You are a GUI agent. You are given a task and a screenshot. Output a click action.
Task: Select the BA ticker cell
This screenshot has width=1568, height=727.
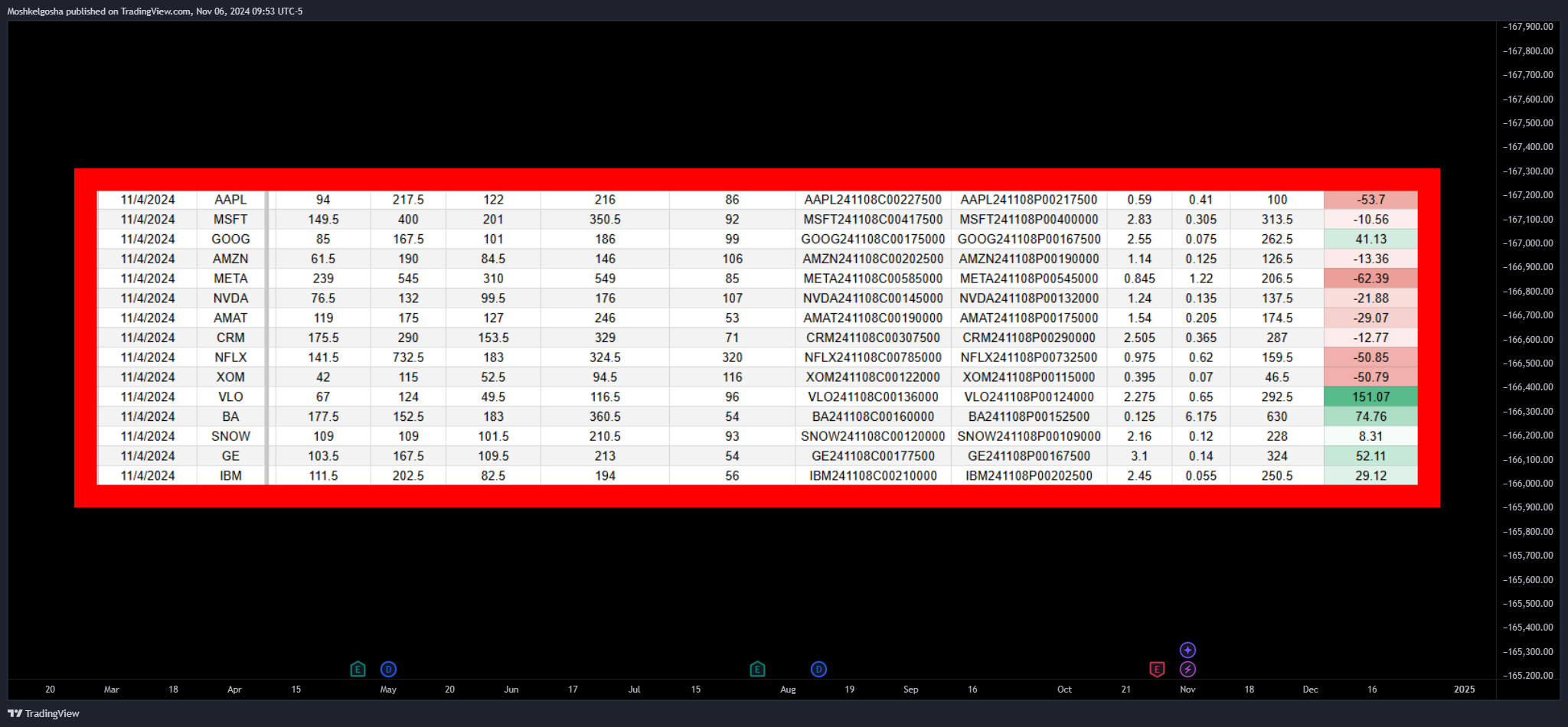pos(230,416)
